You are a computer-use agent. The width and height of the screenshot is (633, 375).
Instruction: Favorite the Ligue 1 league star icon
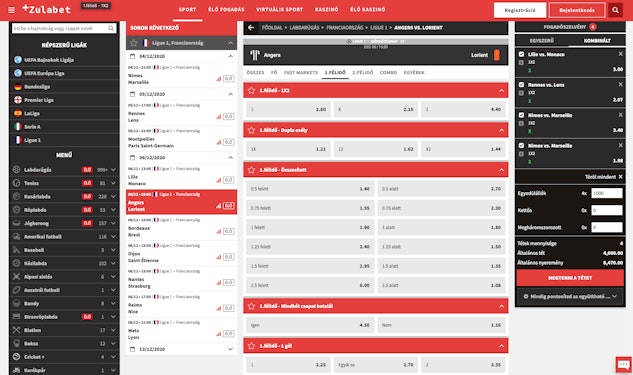point(134,43)
